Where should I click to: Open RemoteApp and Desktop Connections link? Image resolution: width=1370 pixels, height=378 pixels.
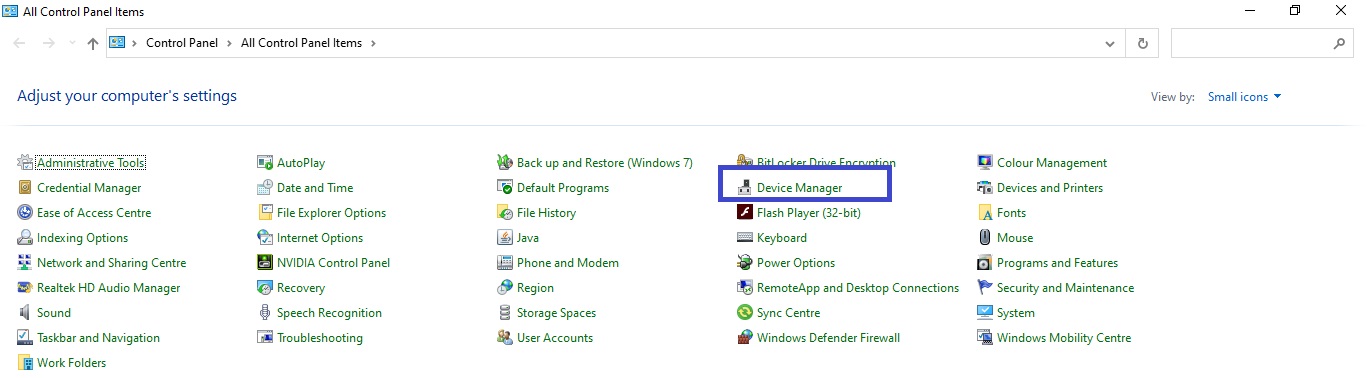coord(858,288)
